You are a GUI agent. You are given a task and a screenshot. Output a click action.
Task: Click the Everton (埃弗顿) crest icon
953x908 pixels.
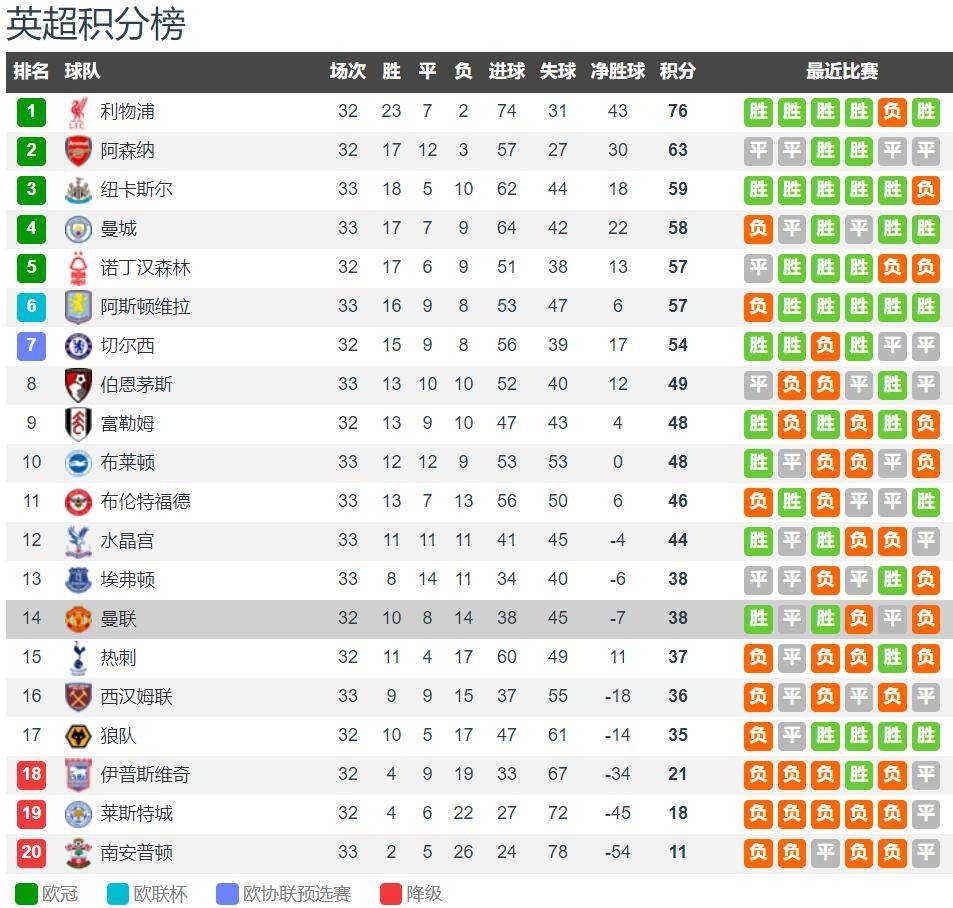[x=78, y=580]
